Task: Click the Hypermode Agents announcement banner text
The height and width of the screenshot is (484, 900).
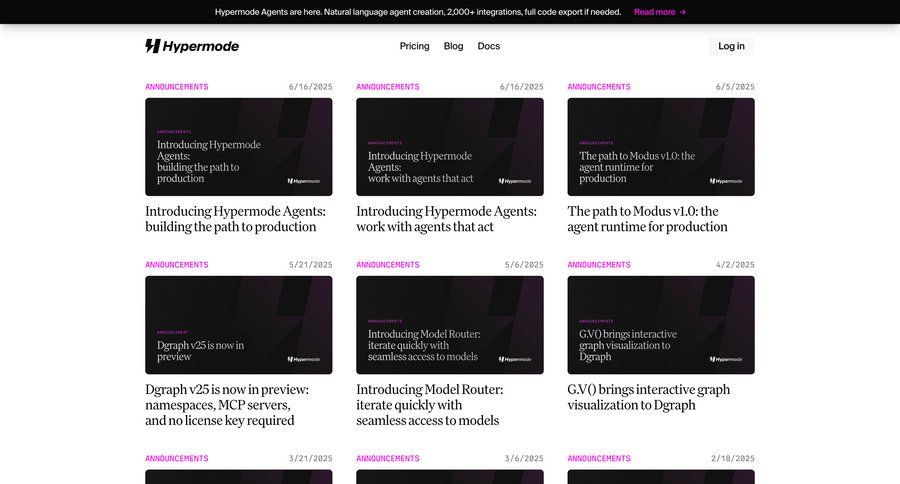Action: (x=418, y=12)
